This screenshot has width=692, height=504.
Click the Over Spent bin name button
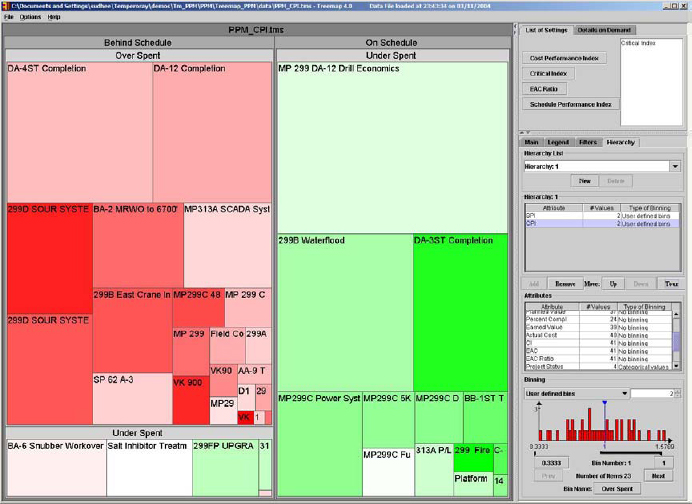point(617,489)
